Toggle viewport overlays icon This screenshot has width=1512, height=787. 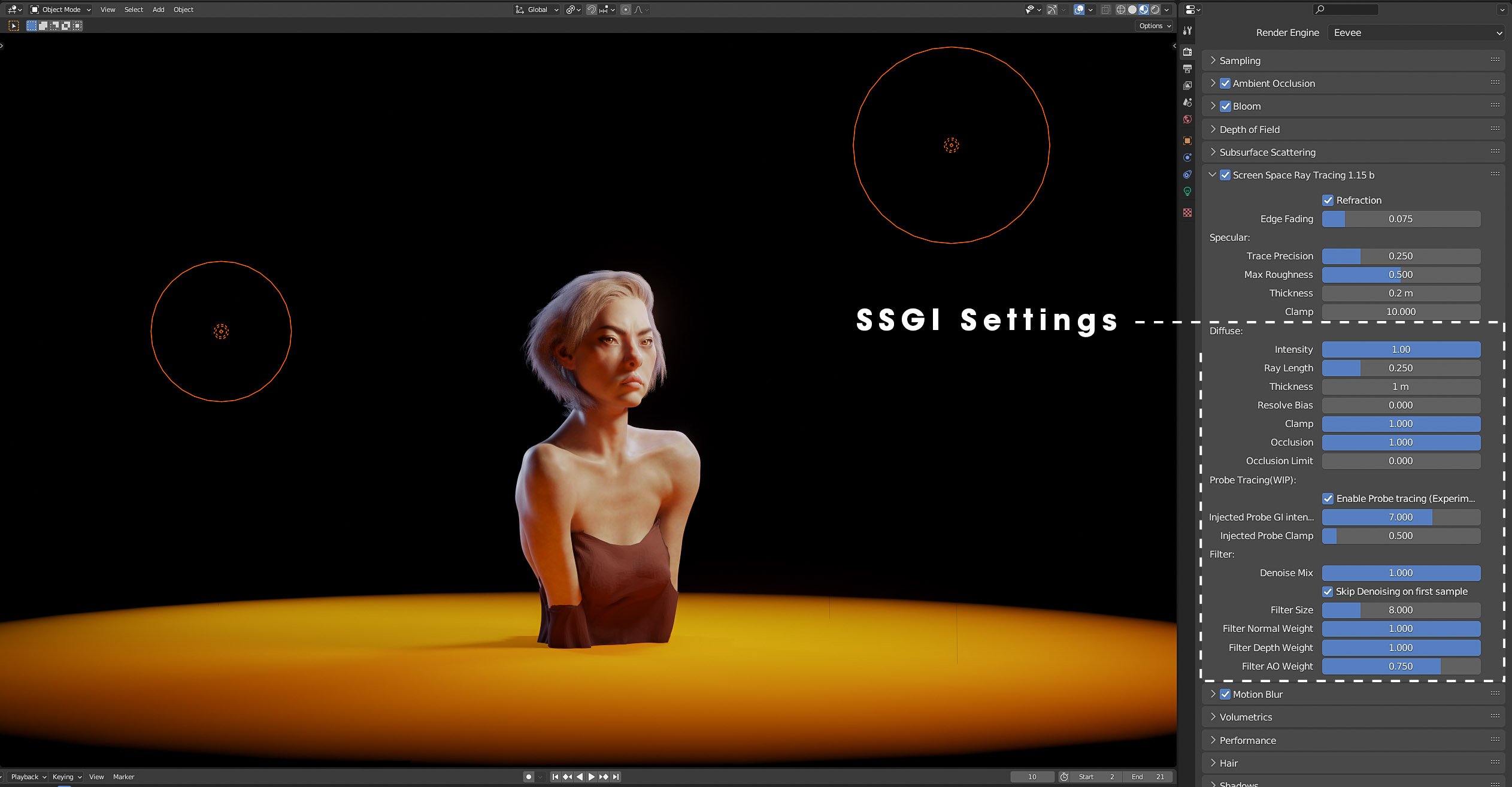point(1079,10)
